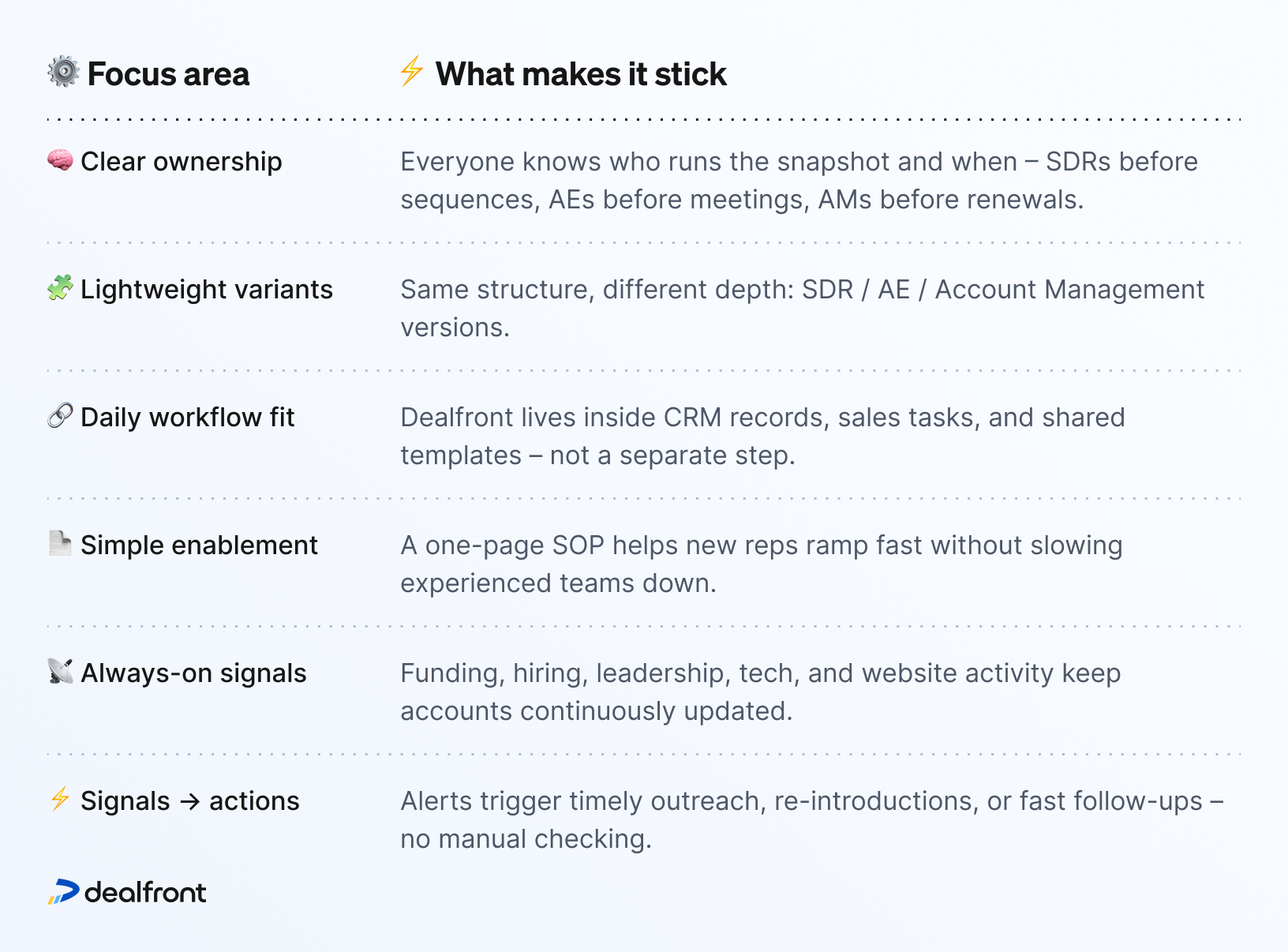Click the lightning bolt next to What makes it stick
The width and height of the screenshot is (1288, 952).
tap(411, 71)
